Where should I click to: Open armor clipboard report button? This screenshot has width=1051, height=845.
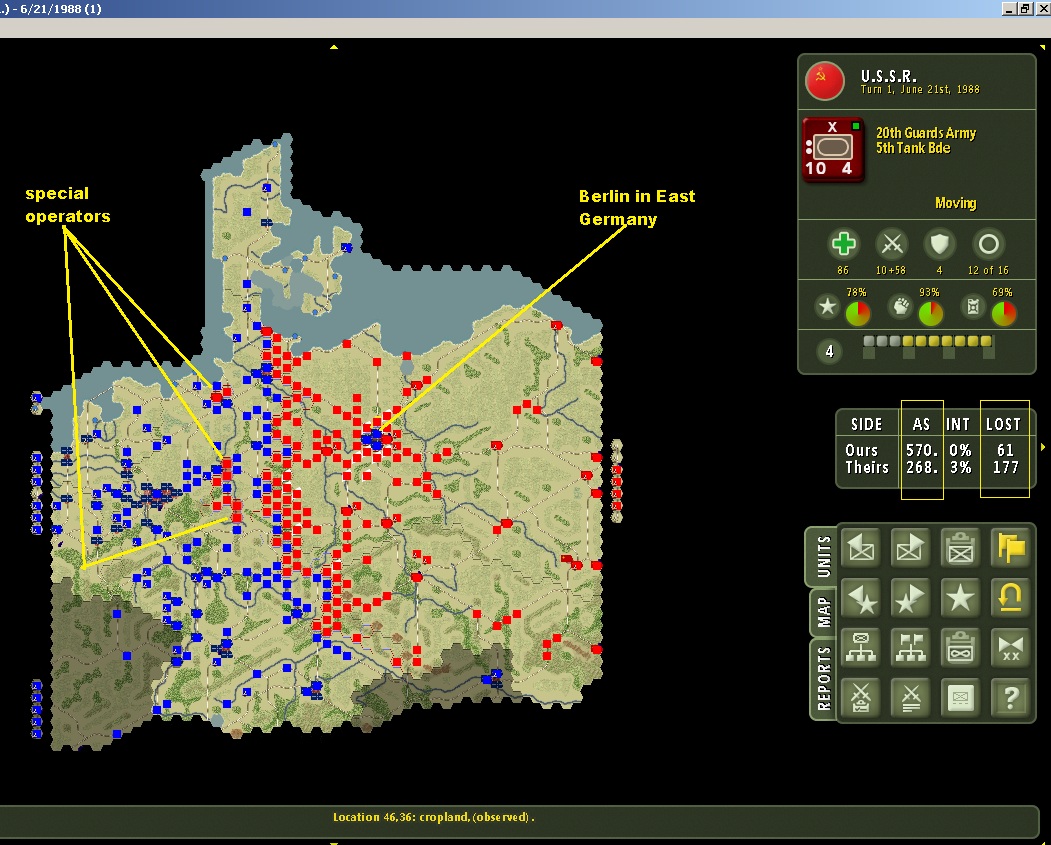[960, 648]
